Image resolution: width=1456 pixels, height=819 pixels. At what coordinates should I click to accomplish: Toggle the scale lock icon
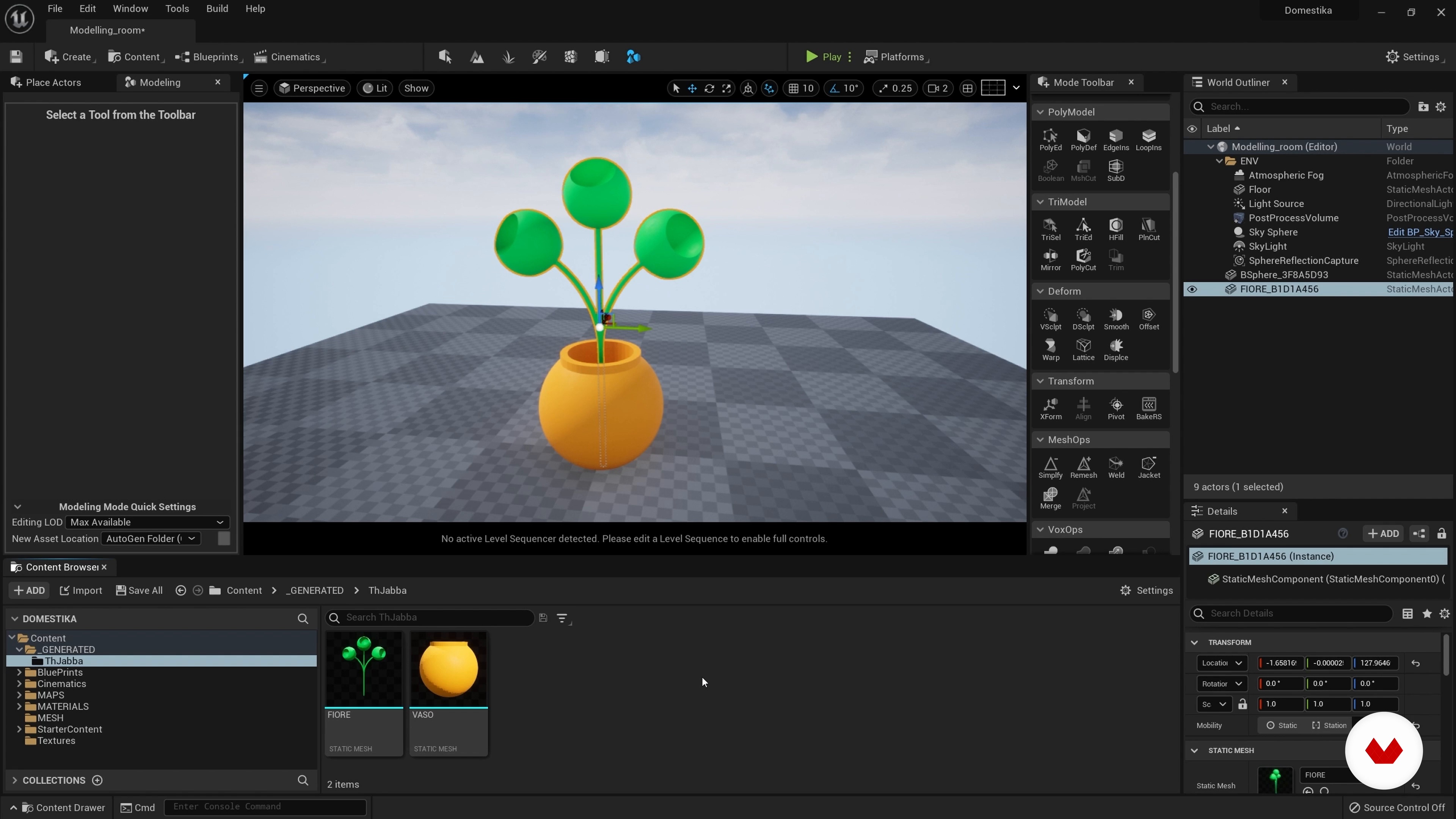click(x=1243, y=704)
